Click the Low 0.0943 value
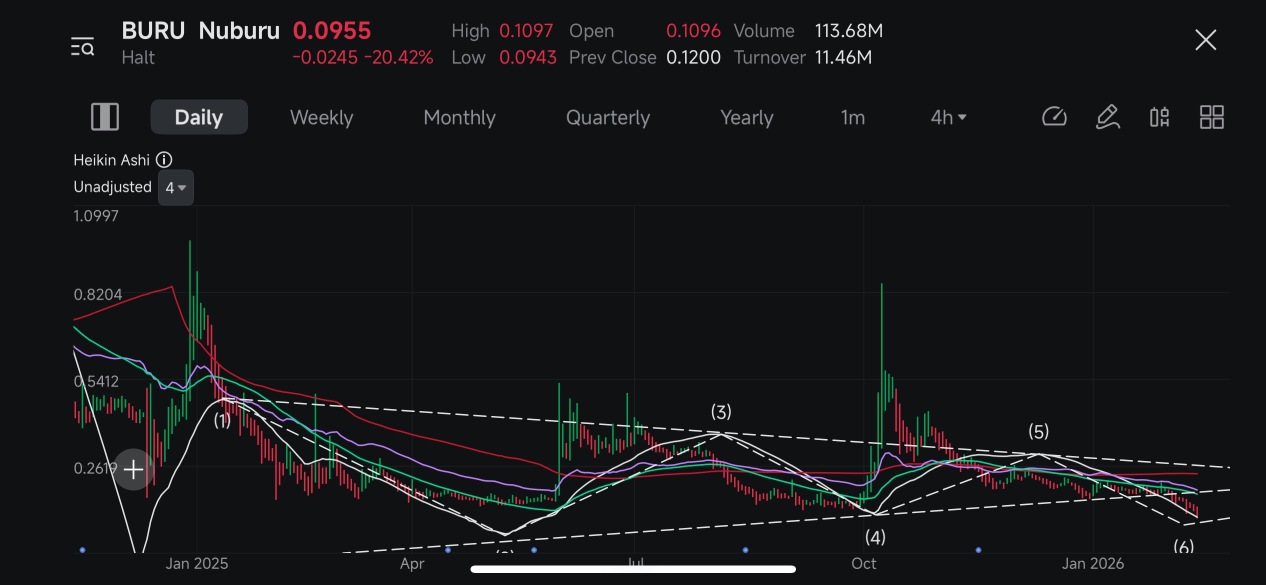This screenshot has height=585, width=1266. (528, 58)
